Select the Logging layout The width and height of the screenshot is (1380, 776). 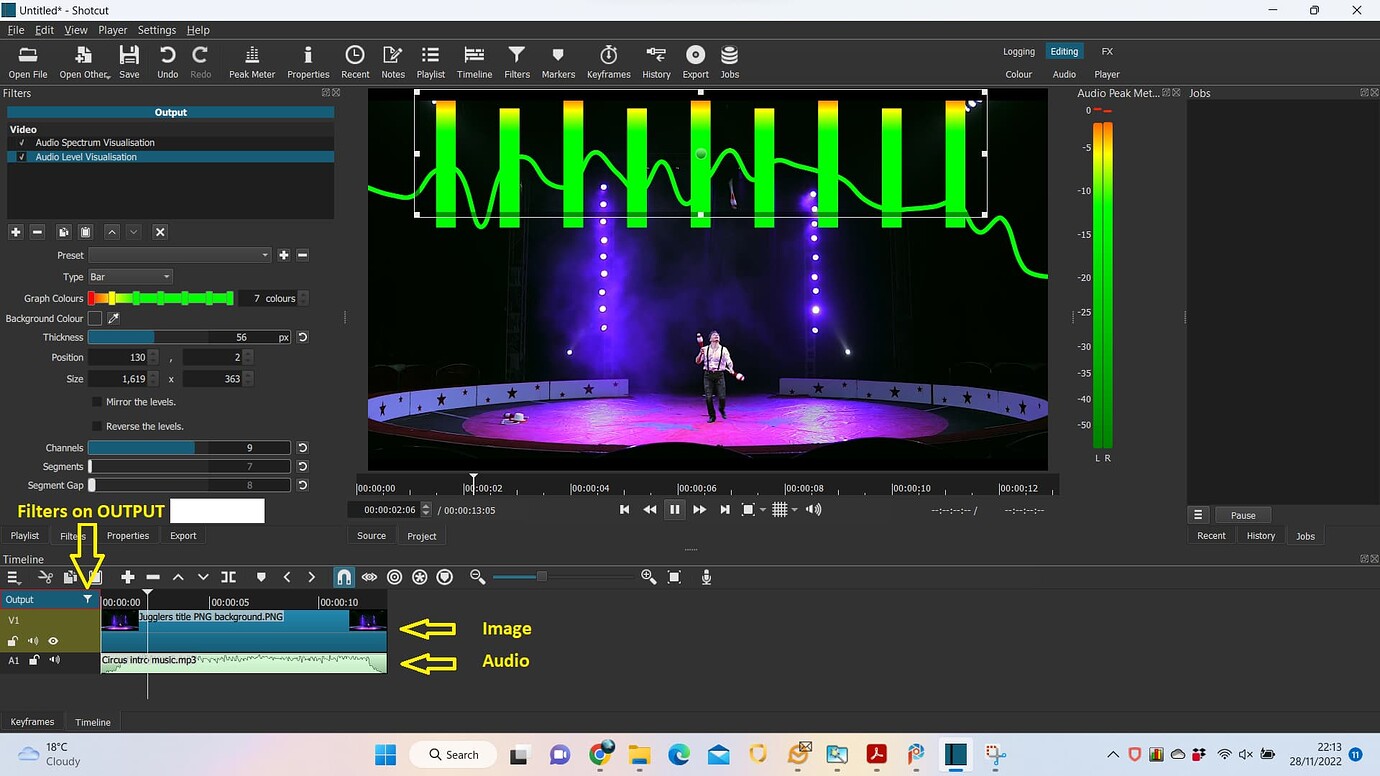tap(1019, 51)
